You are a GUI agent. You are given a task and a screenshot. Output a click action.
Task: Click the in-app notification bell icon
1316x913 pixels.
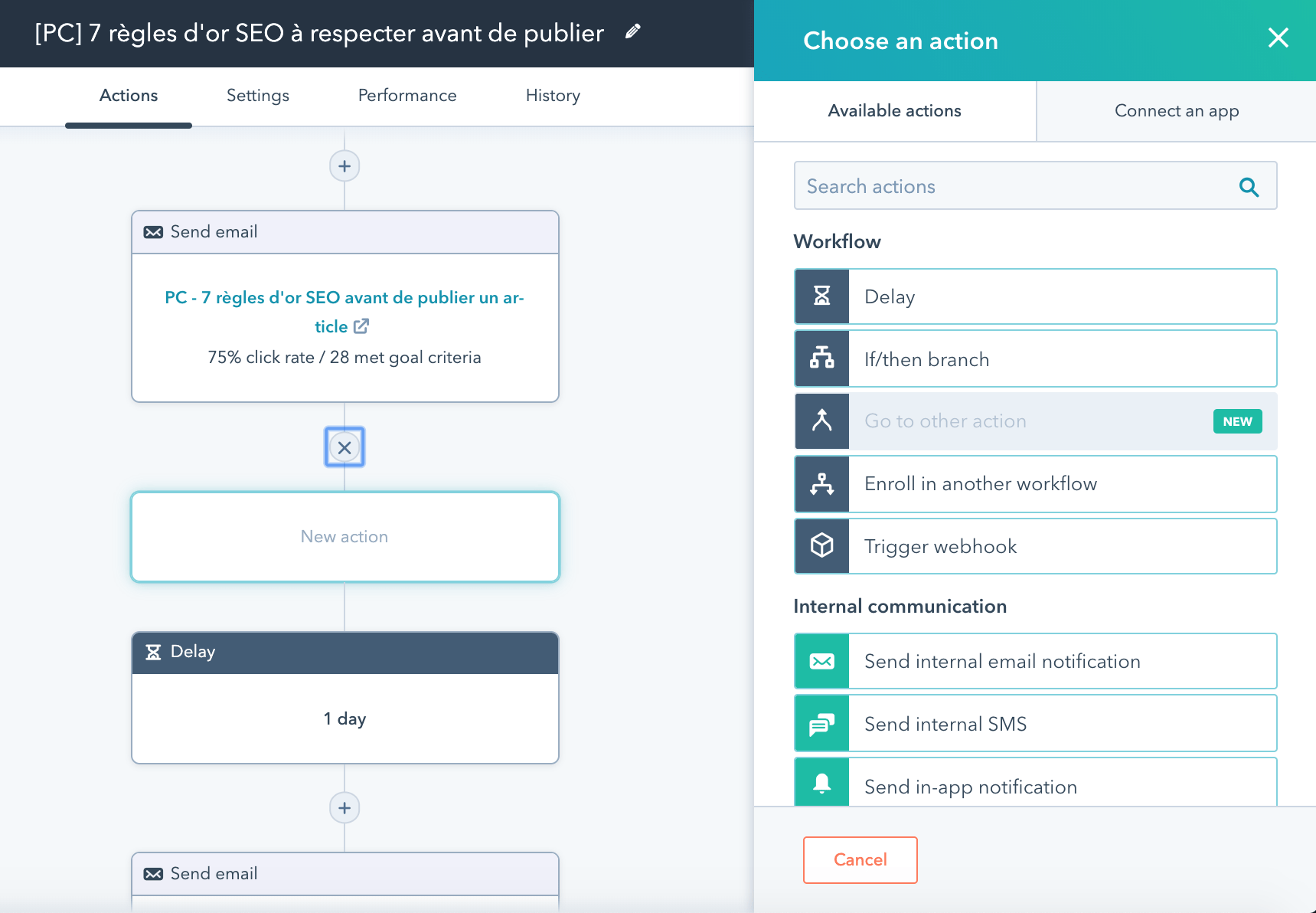[822, 783]
